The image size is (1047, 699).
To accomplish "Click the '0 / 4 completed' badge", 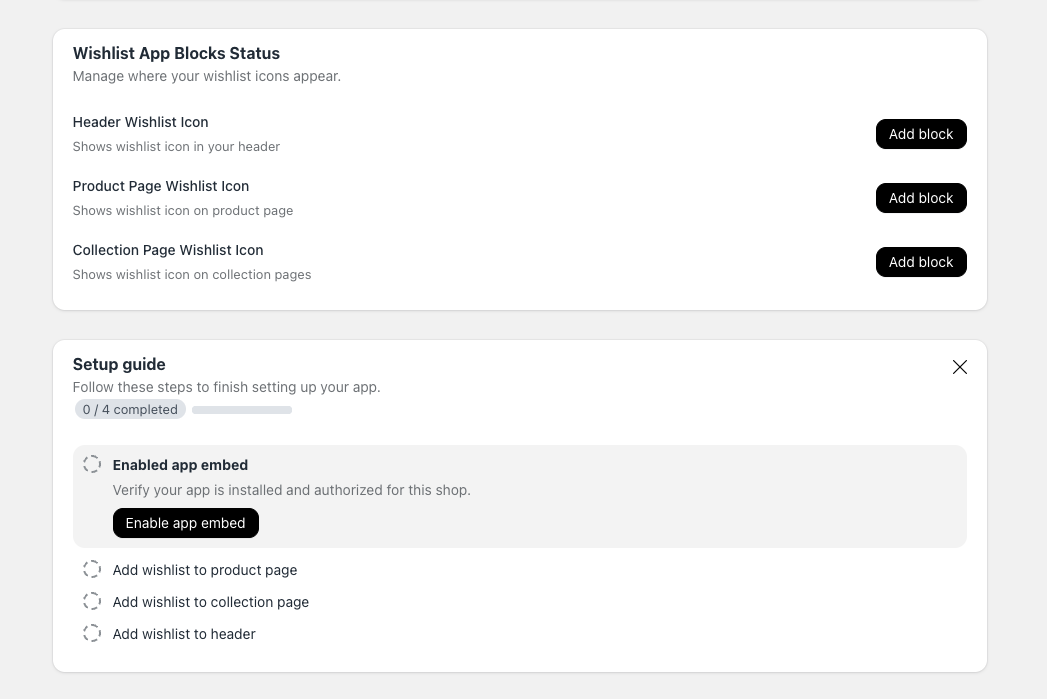I will click(x=130, y=410).
